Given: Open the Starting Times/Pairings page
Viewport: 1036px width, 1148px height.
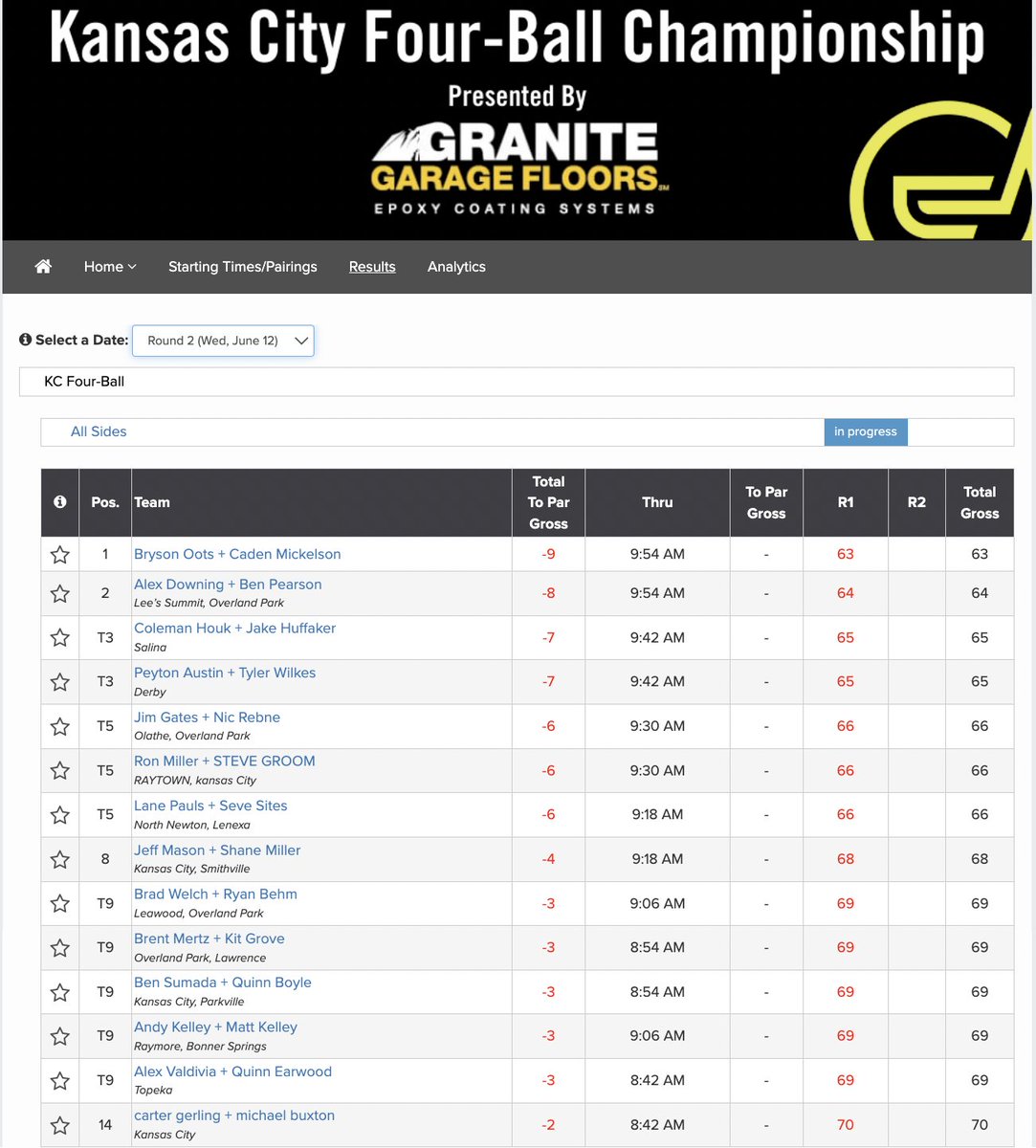Looking at the screenshot, I should tap(242, 266).
